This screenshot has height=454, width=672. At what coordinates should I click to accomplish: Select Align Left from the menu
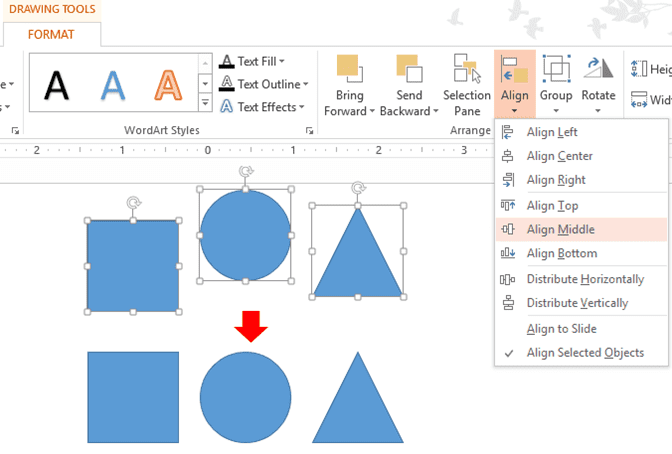coord(581,132)
